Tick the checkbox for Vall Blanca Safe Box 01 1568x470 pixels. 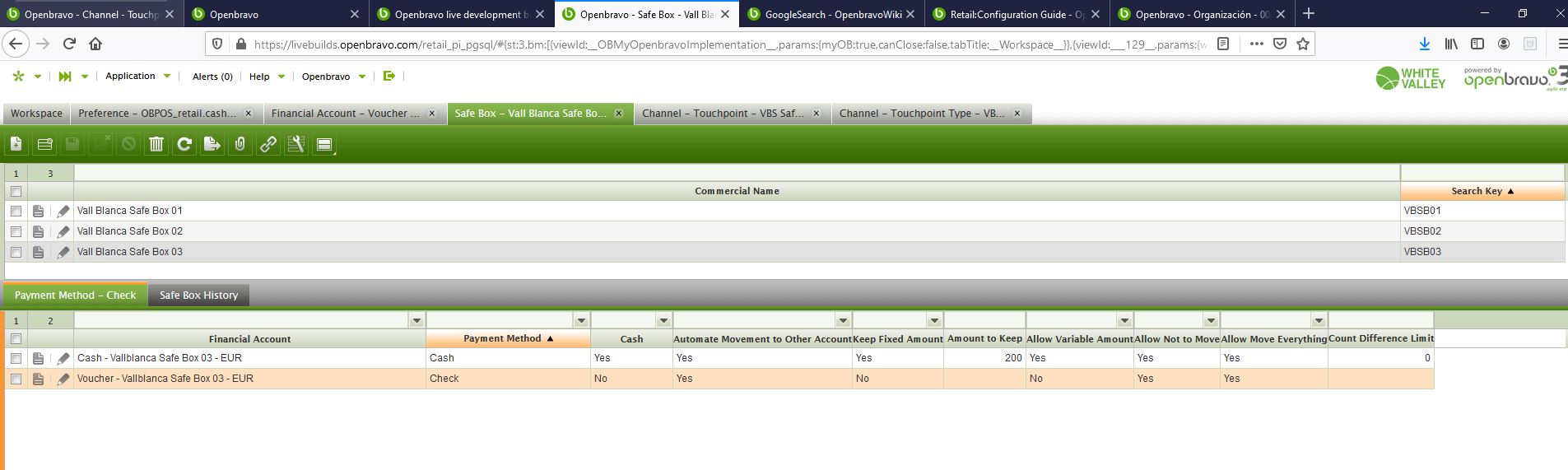pos(16,212)
